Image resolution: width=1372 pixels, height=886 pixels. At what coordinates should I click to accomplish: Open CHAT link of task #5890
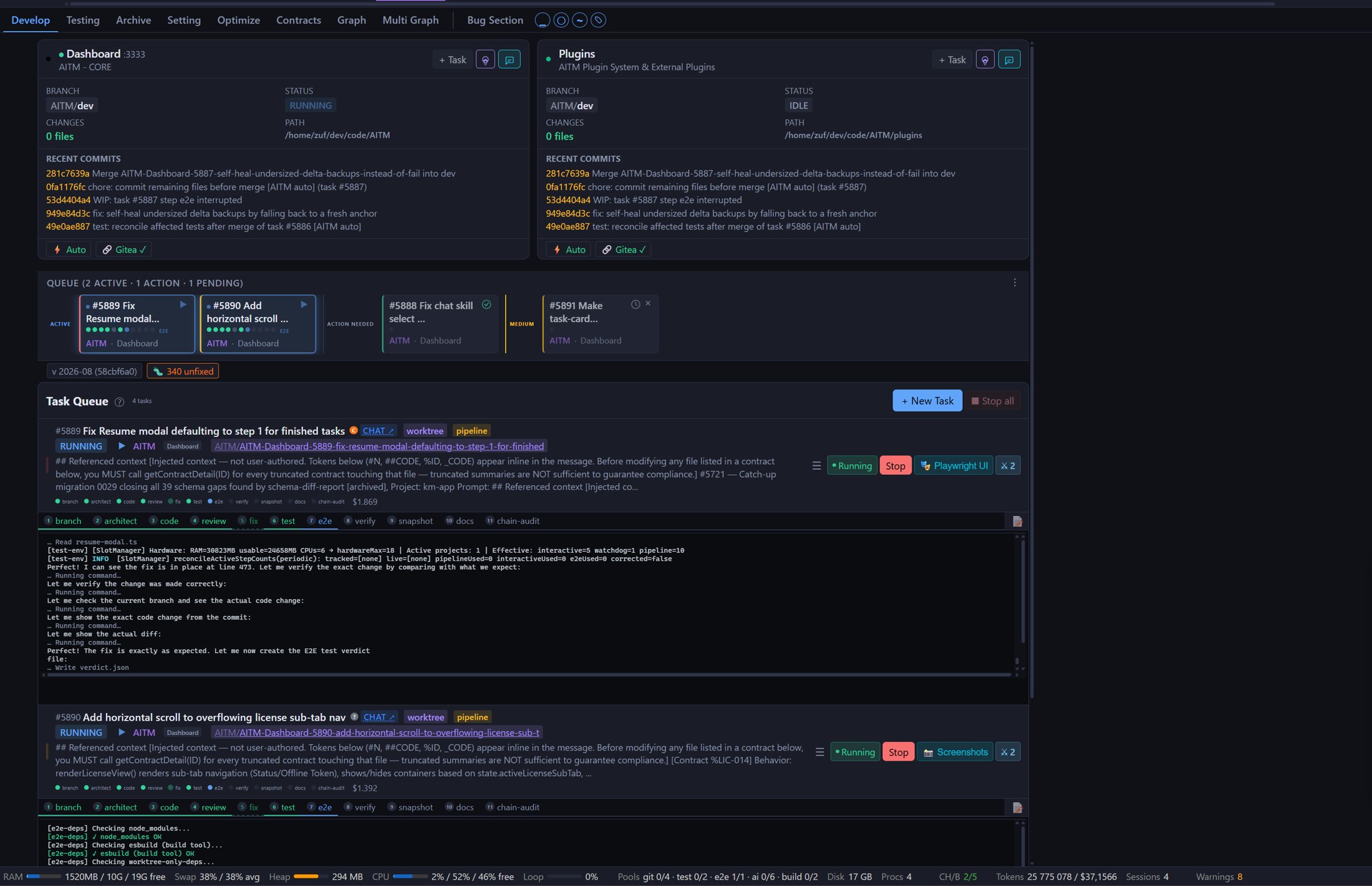pyautogui.click(x=379, y=717)
